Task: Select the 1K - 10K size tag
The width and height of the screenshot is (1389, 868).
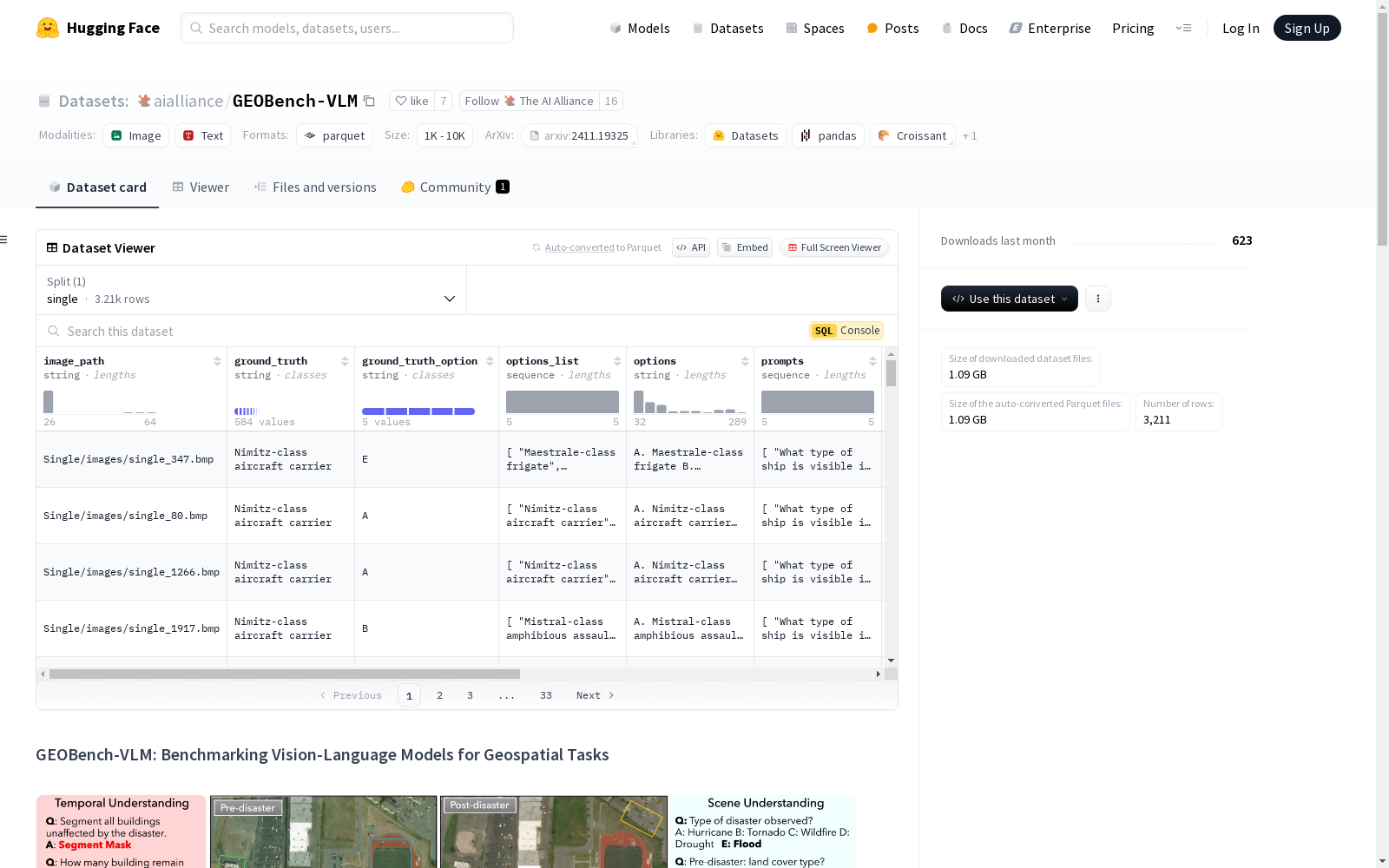Action: pyautogui.click(x=444, y=135)
